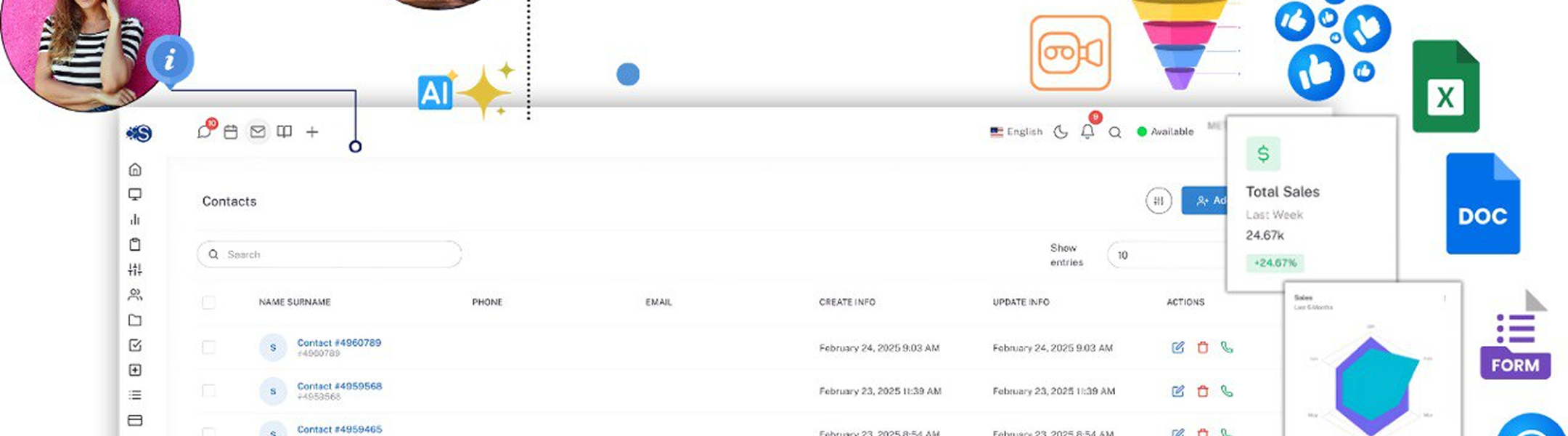
Task: Sort by UPDATE INFO column header
Action: click(1021, 302)
